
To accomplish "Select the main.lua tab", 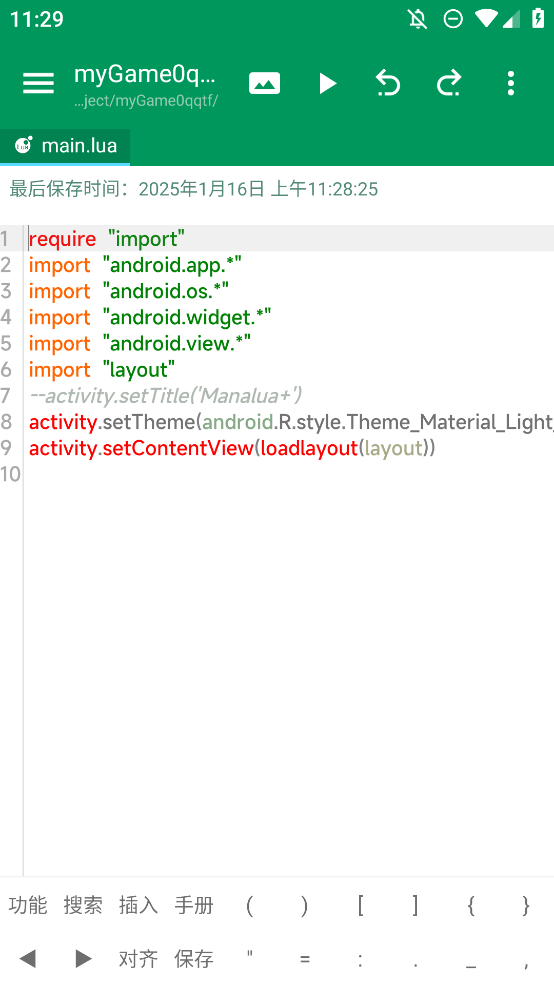I will coord(65,146).
